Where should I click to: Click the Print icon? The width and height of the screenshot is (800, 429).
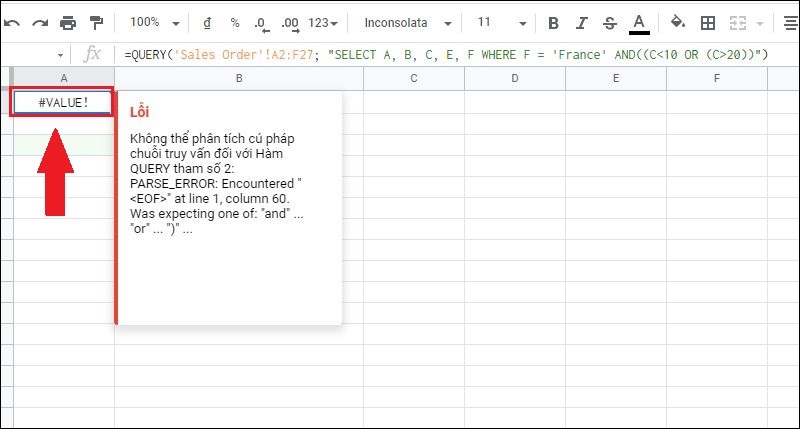pyautogui.click(x=68, y=23)
